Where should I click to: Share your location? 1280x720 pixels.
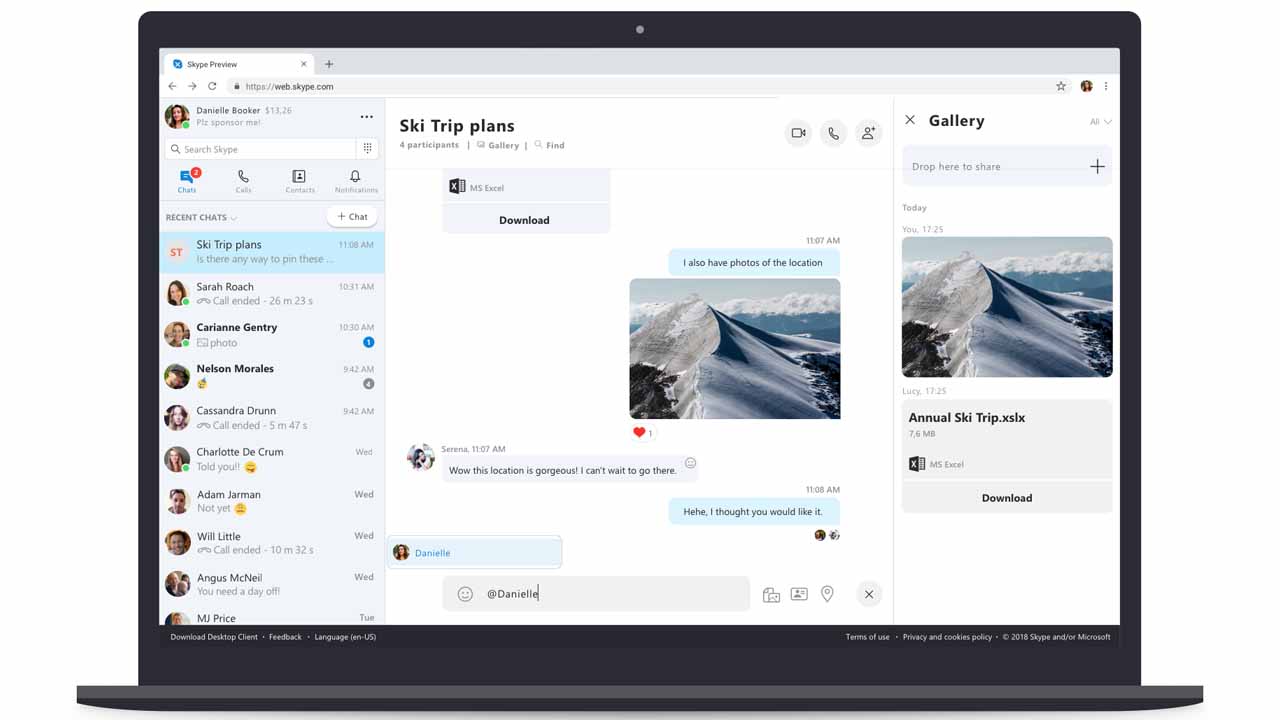pyautogui.click(x=827, y=593)
